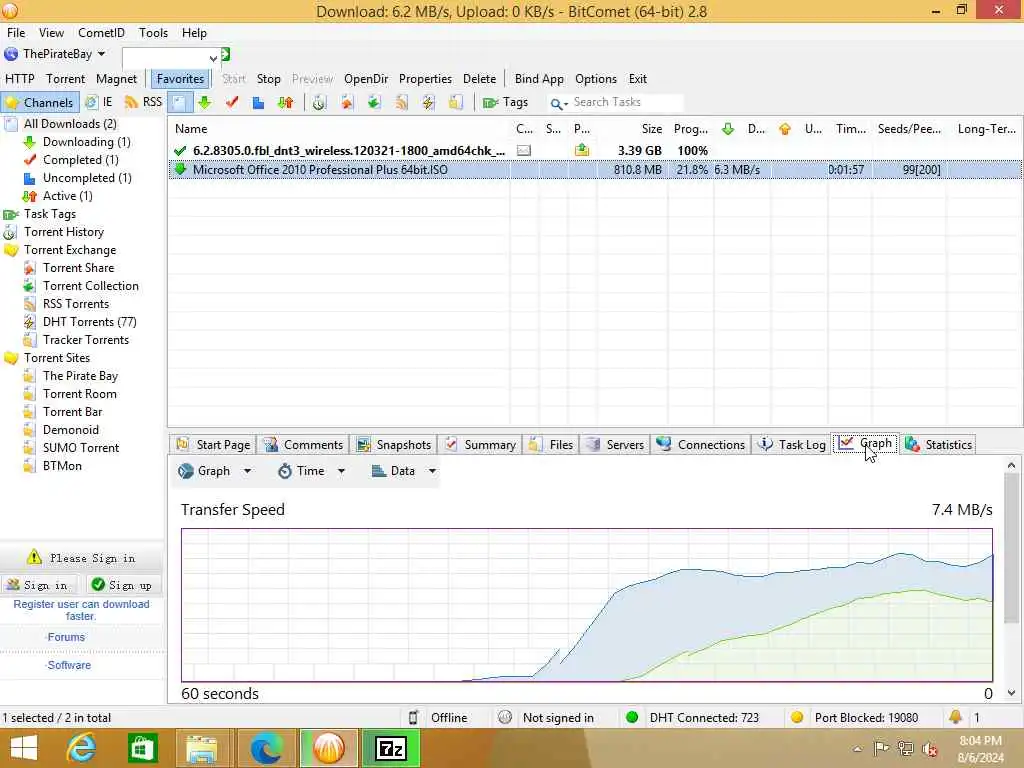Click the Search Tasks input field
Screen dimensions: 1024x768
coord(626,103)
